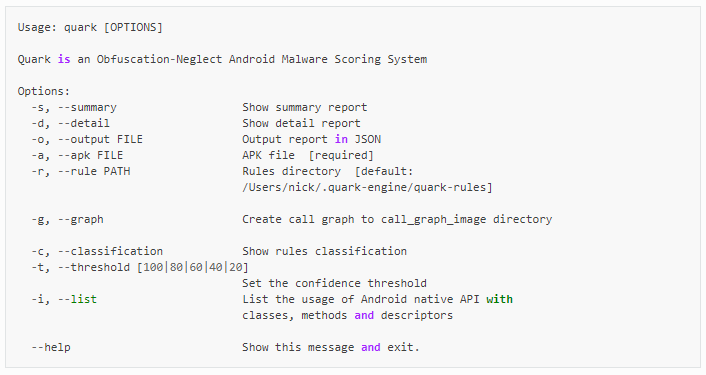Image resolution: width=706 pixels, height=375 pixels.
Task: Click the '/Users/nick/.quark-engine/quark-rules]' path
Action: coord(367,187)
